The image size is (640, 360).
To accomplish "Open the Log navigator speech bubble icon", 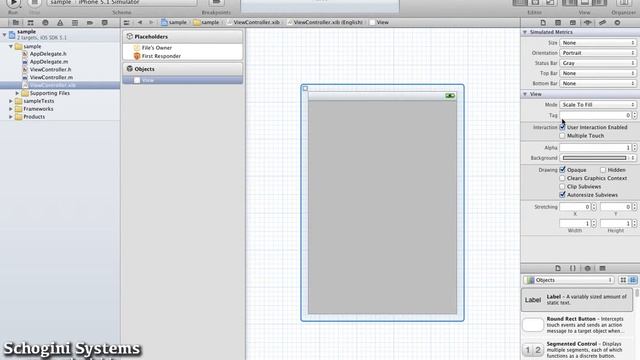I will pyautogui.click(x=104, y=23).
